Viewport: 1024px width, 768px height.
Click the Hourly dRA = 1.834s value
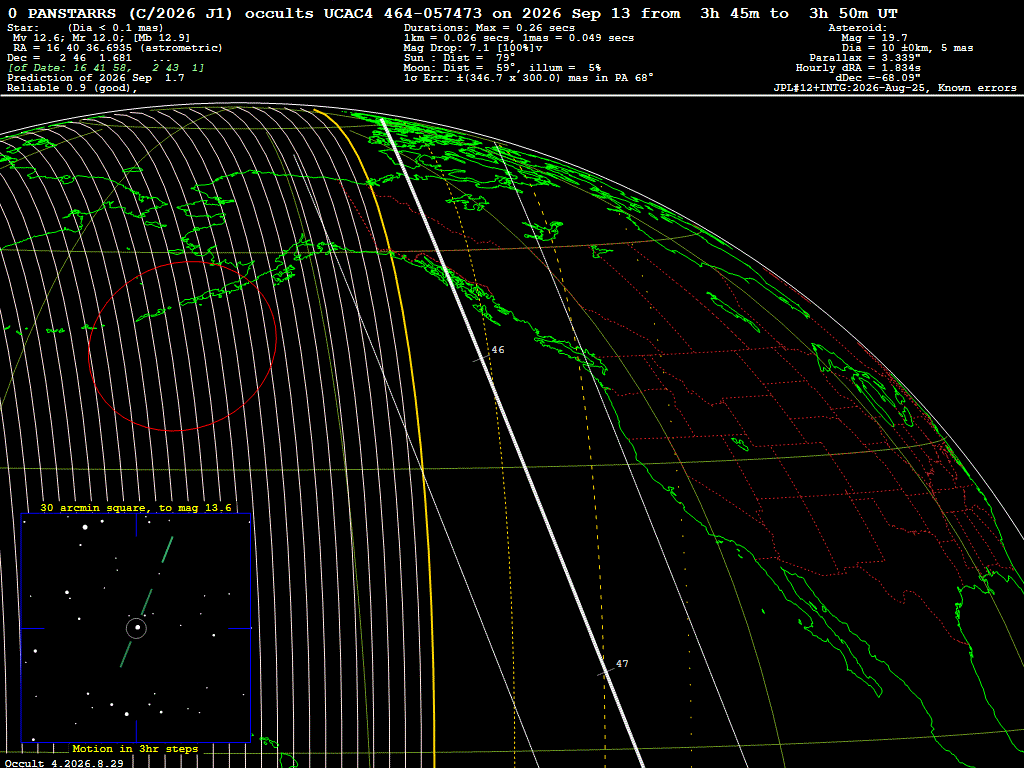point(858,68)
